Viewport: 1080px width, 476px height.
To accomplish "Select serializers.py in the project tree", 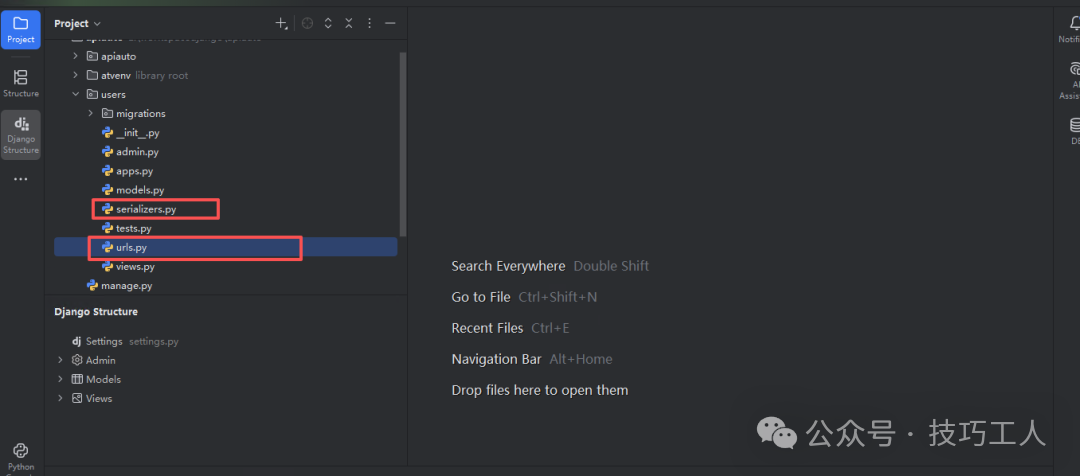I will 145,209.
